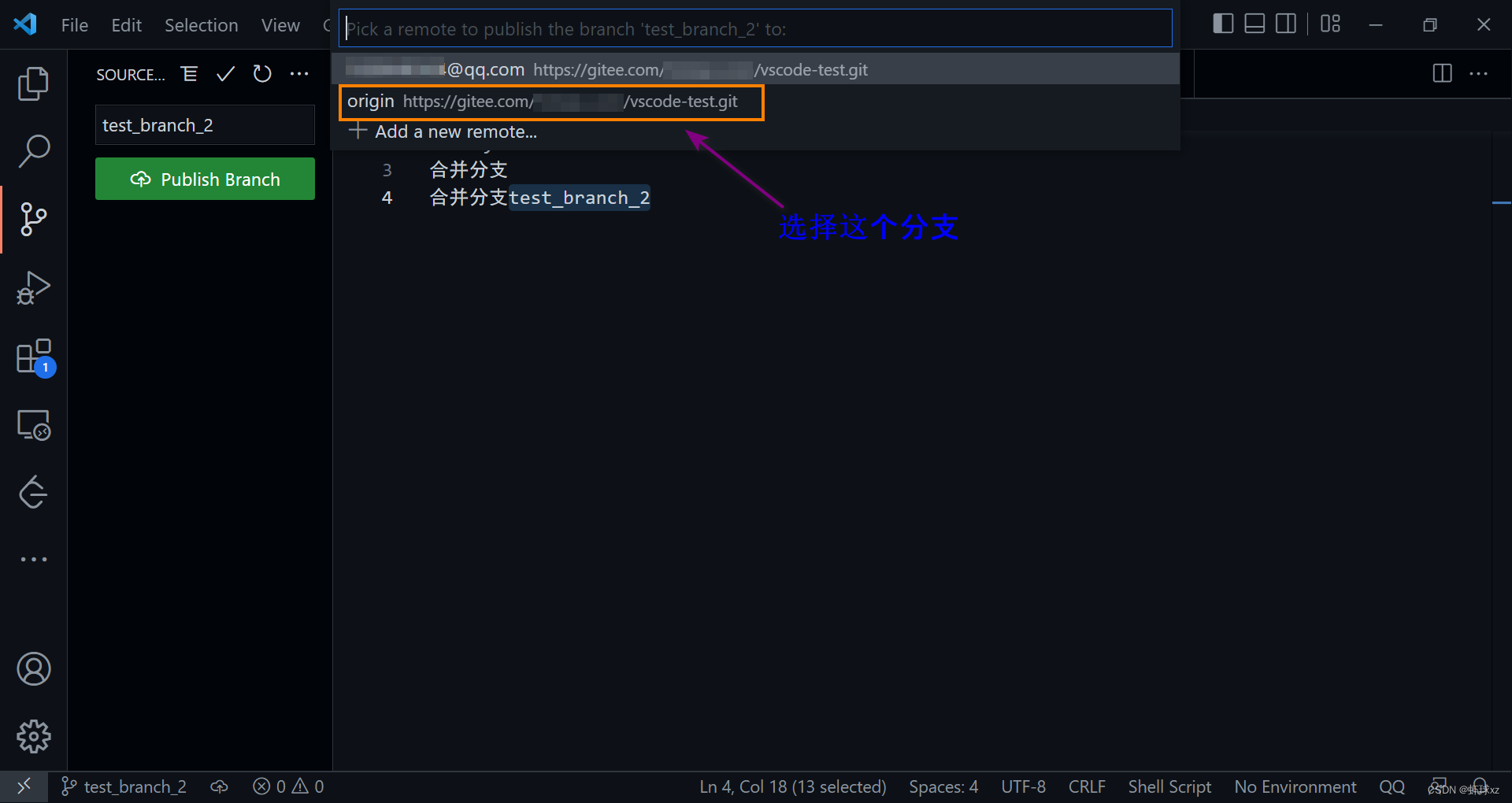Click the VS Code logo icon
Screen dimensions: 1512x803
point(25,24)
